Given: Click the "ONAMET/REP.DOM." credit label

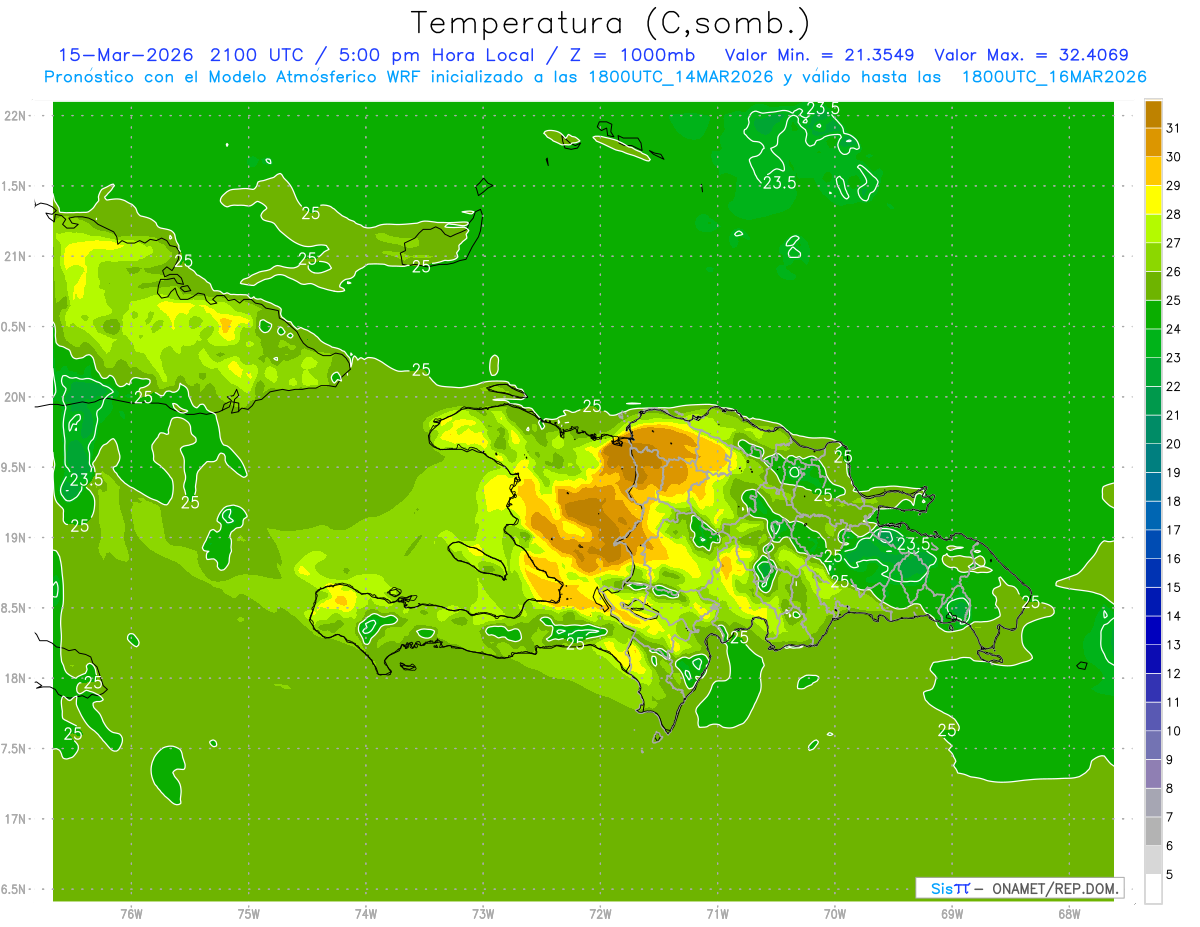Looking at the screenshot, I should (x=1056, y=888).
